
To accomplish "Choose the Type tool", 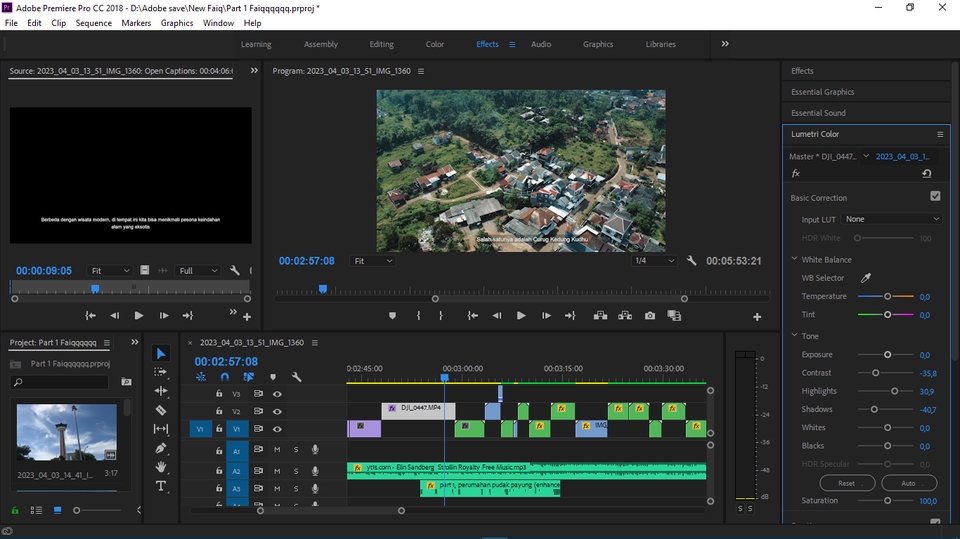I will pyautogui.click(x=161, y=486).
